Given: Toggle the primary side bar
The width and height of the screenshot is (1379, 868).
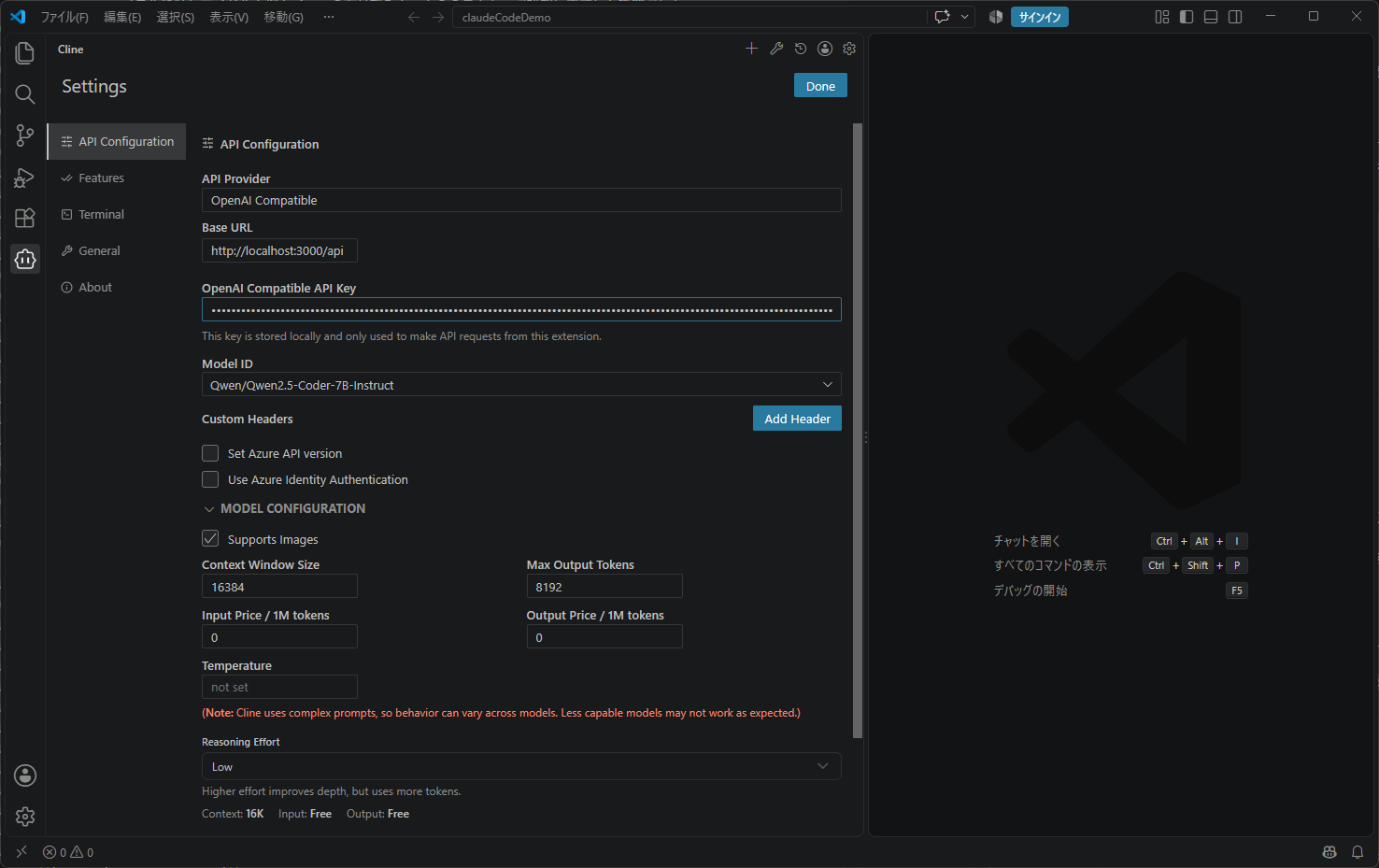Looking at the screenshot, I should [1187, 17].
